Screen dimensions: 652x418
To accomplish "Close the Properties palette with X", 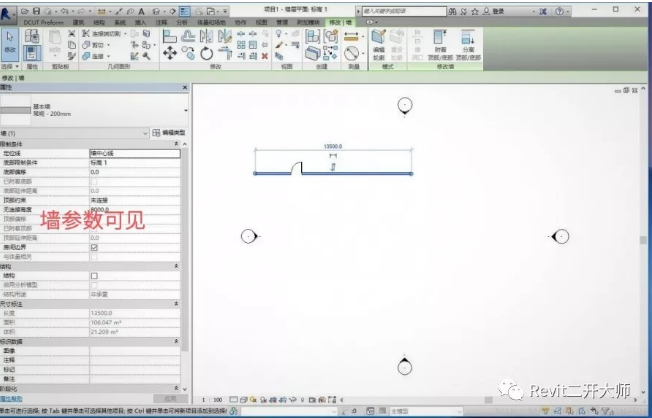I will [x=185, y=87].
